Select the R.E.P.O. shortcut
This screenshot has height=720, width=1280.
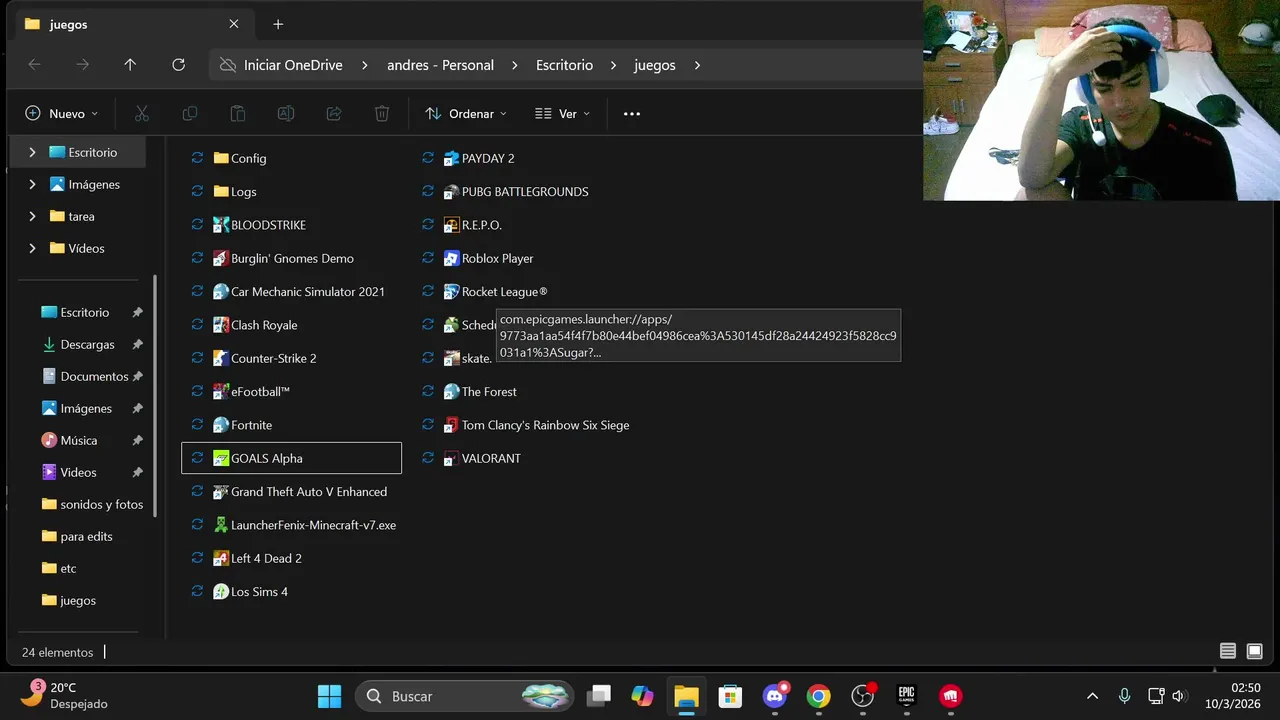473,225
